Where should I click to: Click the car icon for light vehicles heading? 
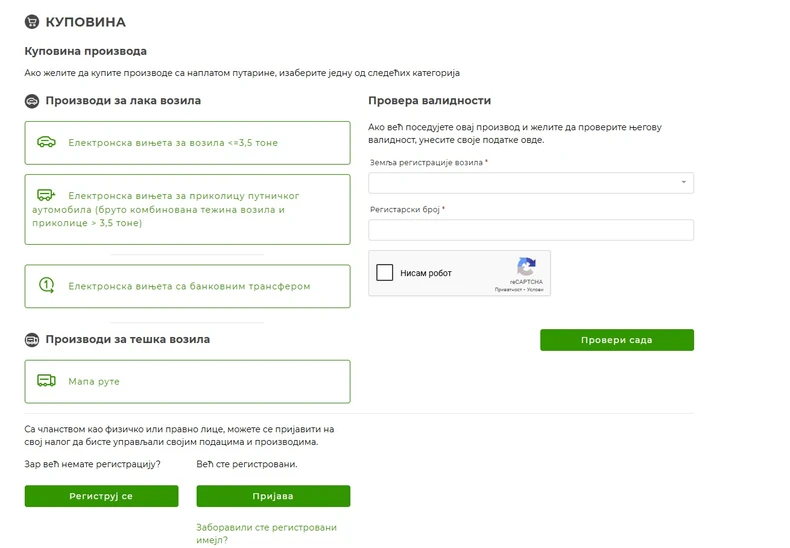pyautogui.click(x=32, y=101)
